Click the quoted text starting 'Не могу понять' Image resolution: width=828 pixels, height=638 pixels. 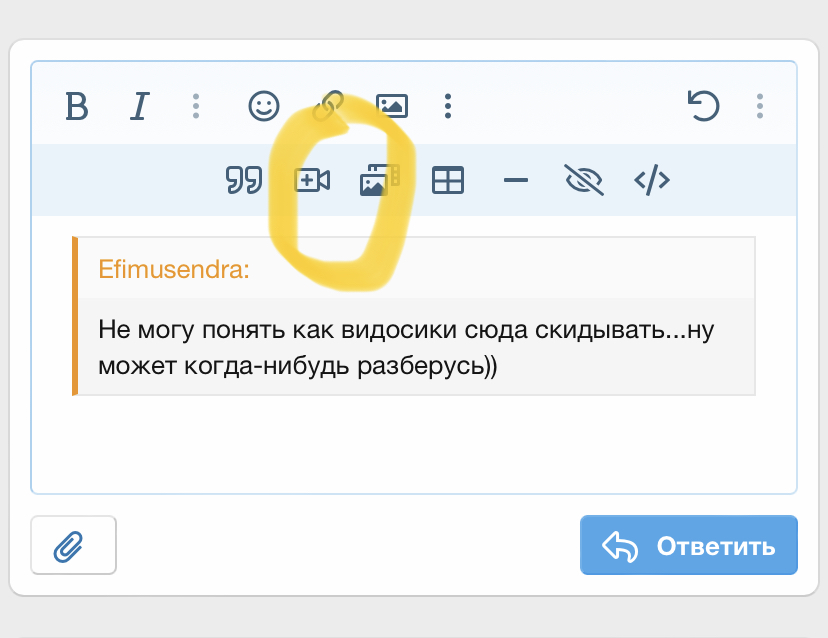pyautogui.click(x=406, y=347)
